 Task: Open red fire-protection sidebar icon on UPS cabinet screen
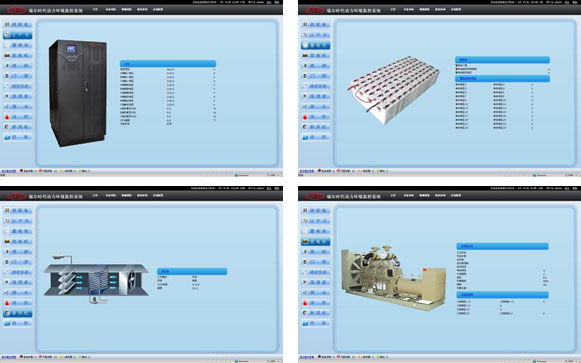[x=18, y=117]
